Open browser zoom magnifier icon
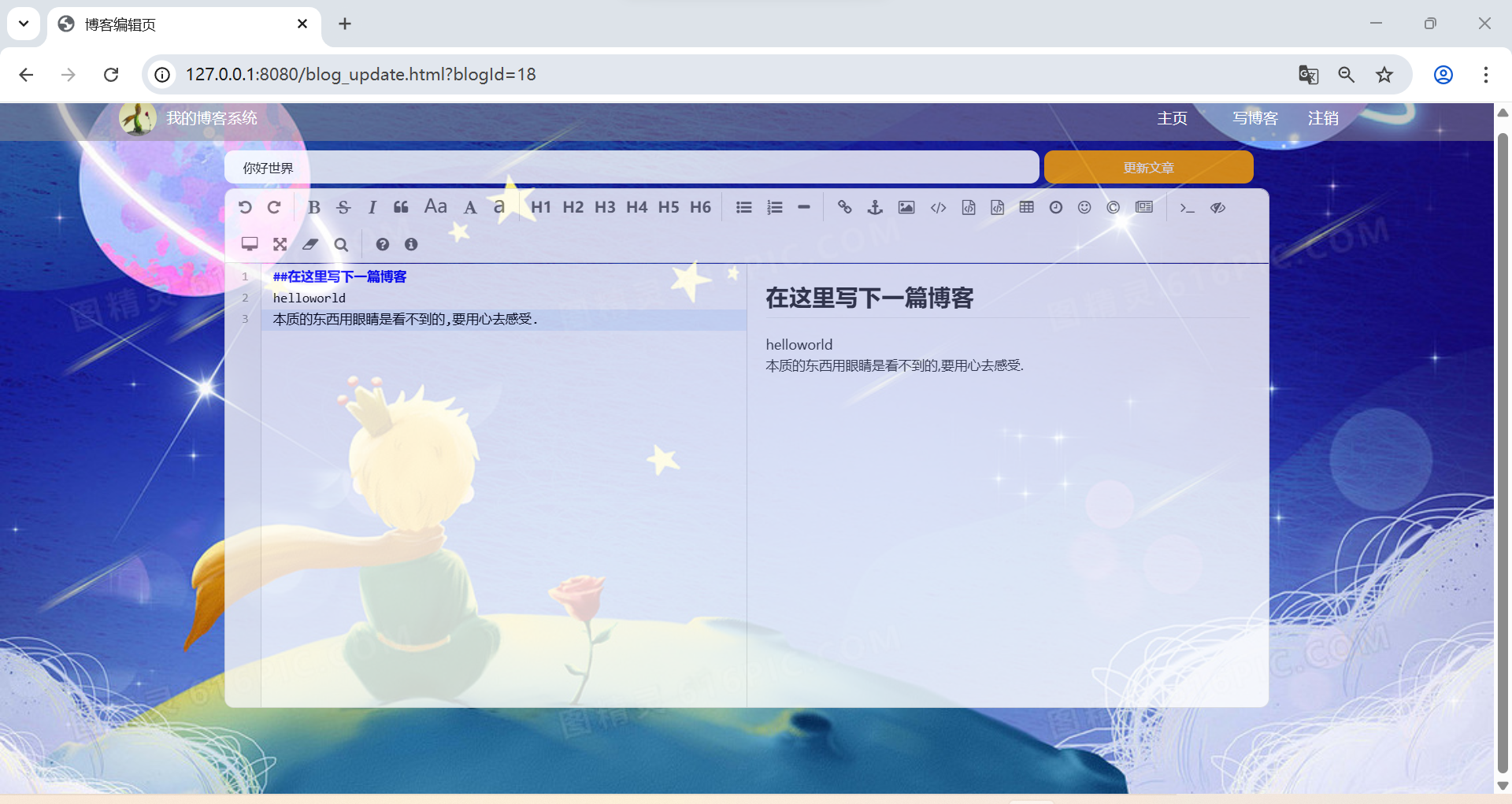1512x804 pixels. (1347, 74)
